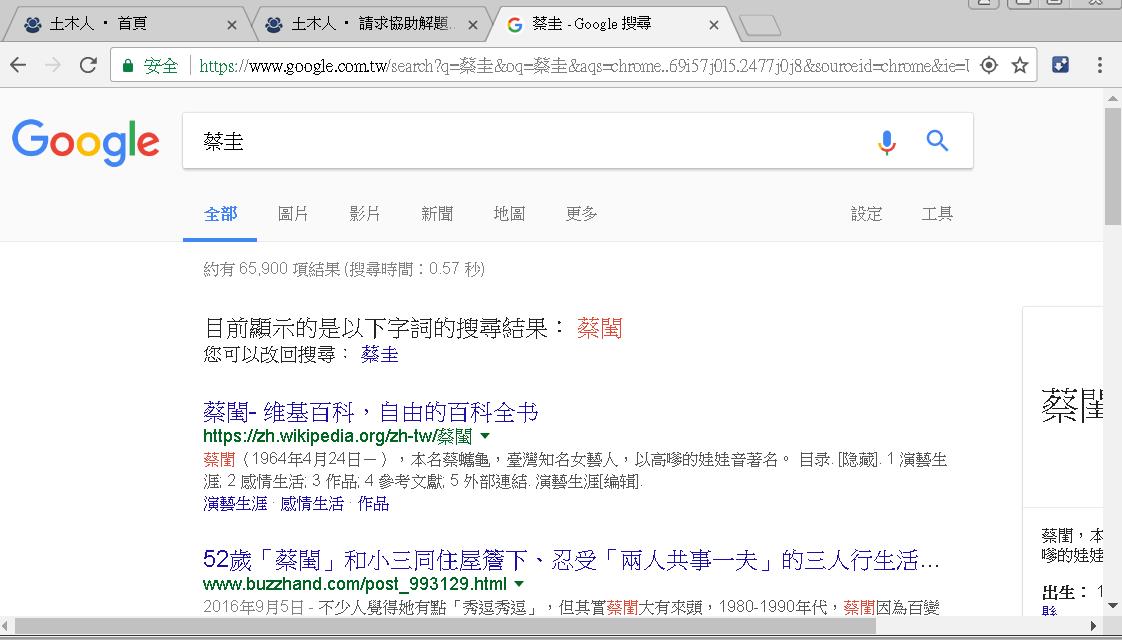Open the 52歲「蔡閨」result title
This screenshot has width=1122, height=640.
coord(571,560)
